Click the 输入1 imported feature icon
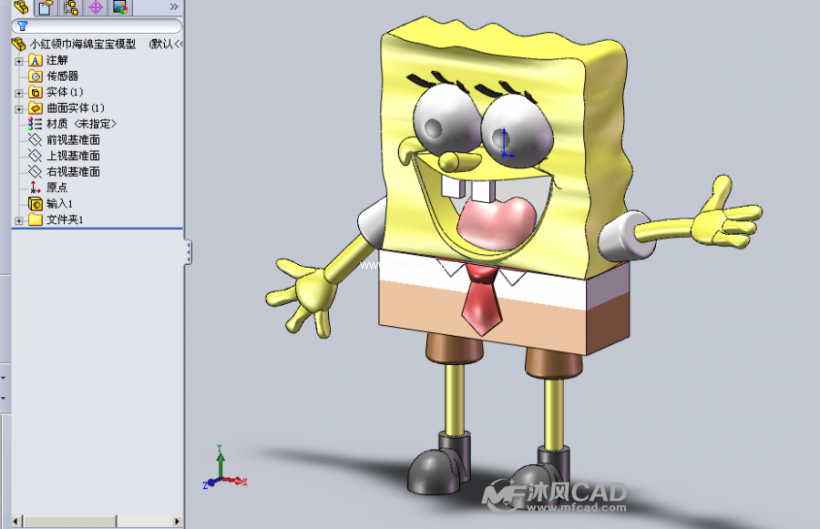The height and width of the screenshot is (529, 820). click(35, 203)
